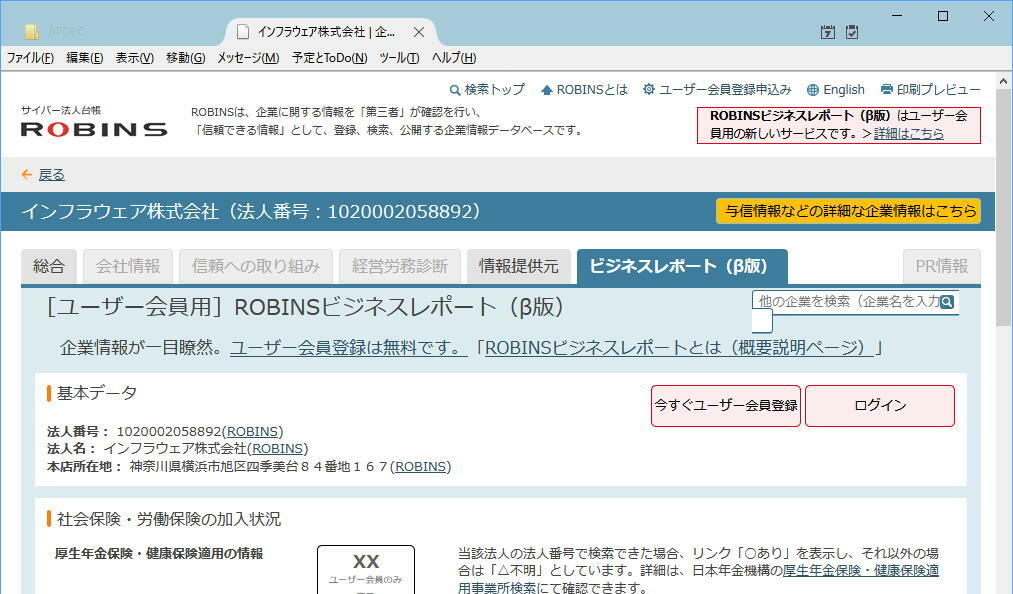Screen dimensions: 1013x594
Task: Click the サイバー法人台帳 caption text
Action: [61, 111]
